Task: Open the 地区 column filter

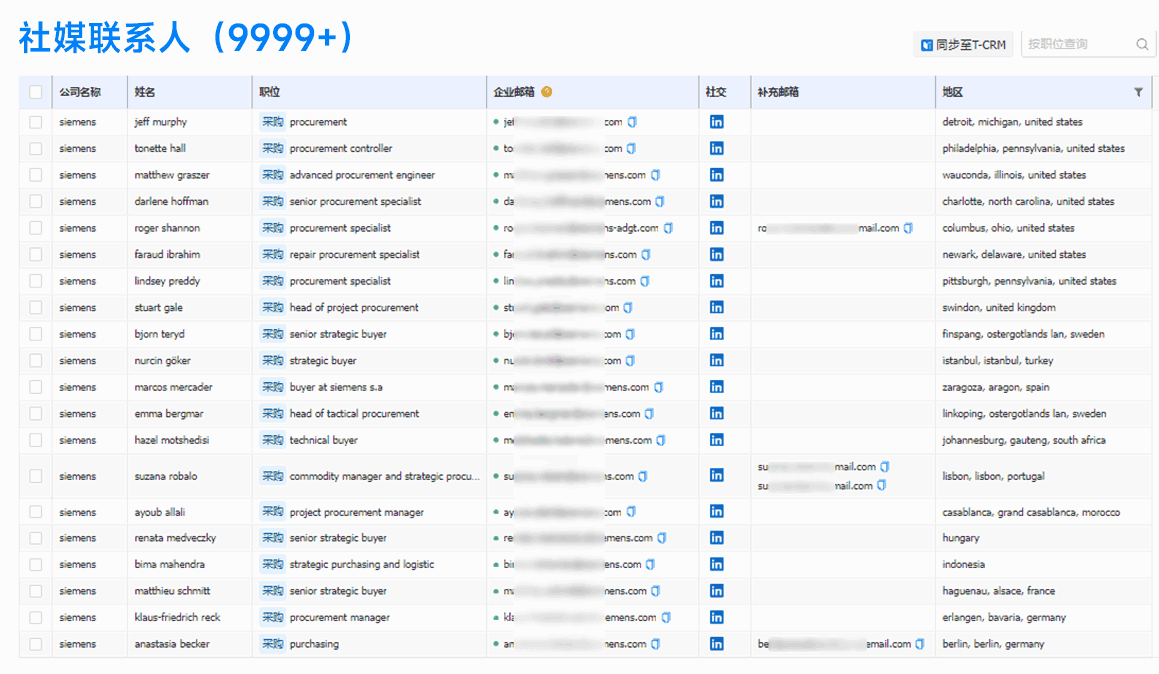Action: (x=1138, y=92)
